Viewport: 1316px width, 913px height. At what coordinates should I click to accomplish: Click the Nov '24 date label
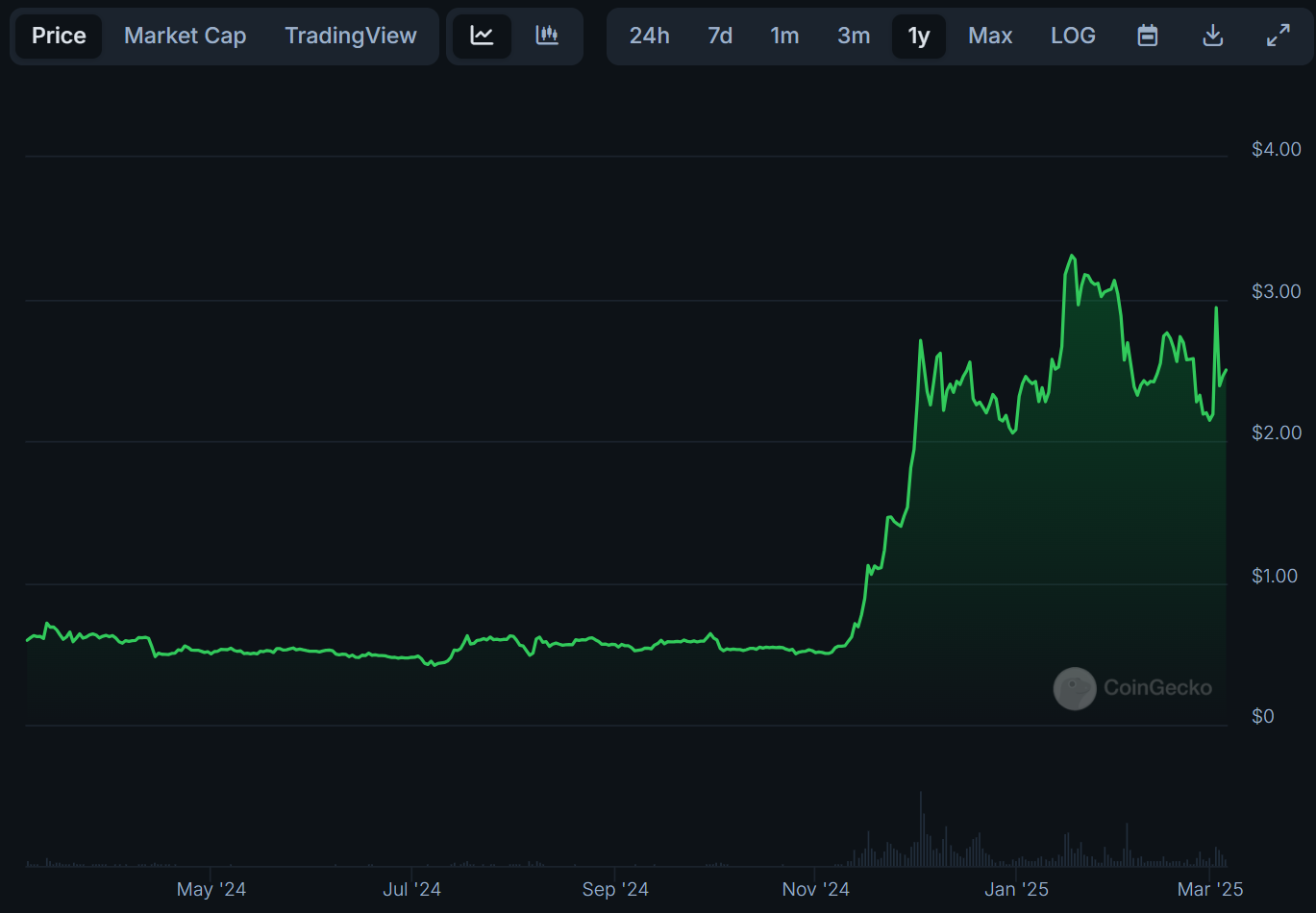[x=816, y=889]
